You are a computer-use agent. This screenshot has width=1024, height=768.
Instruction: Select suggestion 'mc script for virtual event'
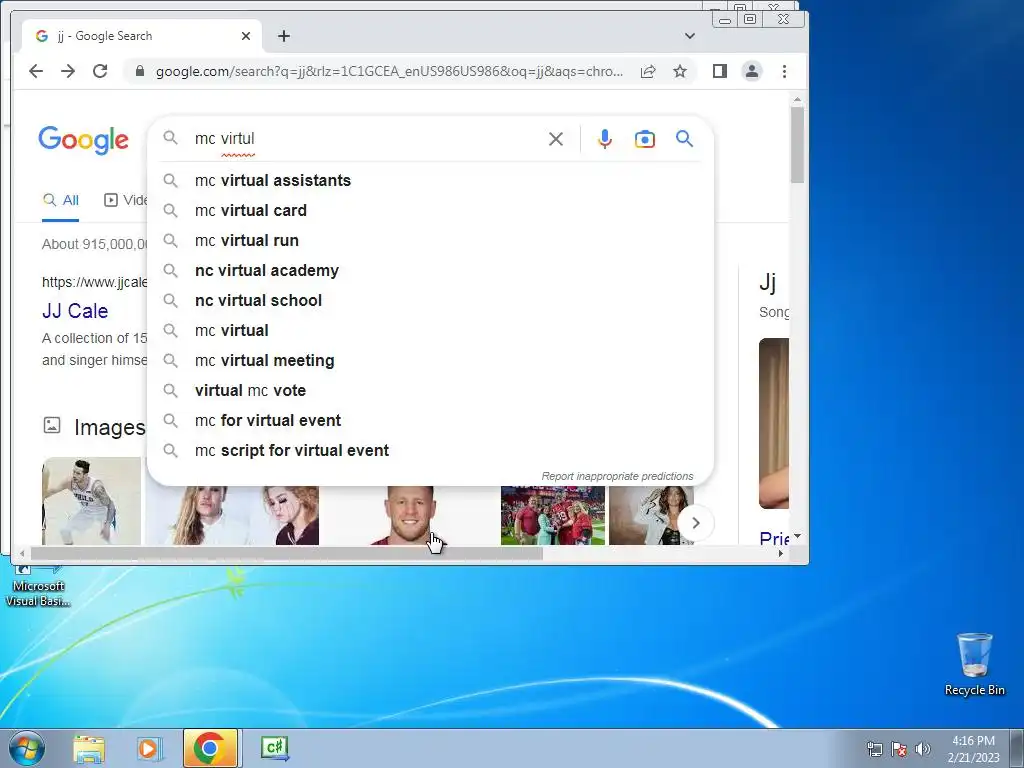431,451
